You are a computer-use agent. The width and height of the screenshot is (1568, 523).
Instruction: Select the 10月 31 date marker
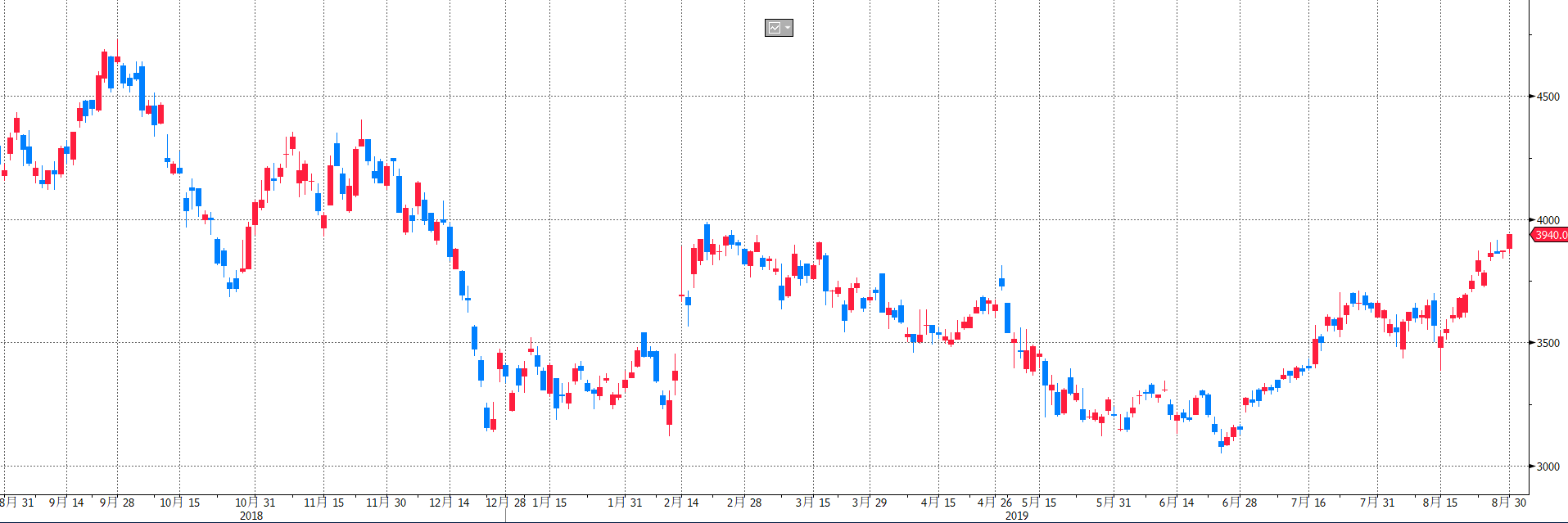[255, 503]
